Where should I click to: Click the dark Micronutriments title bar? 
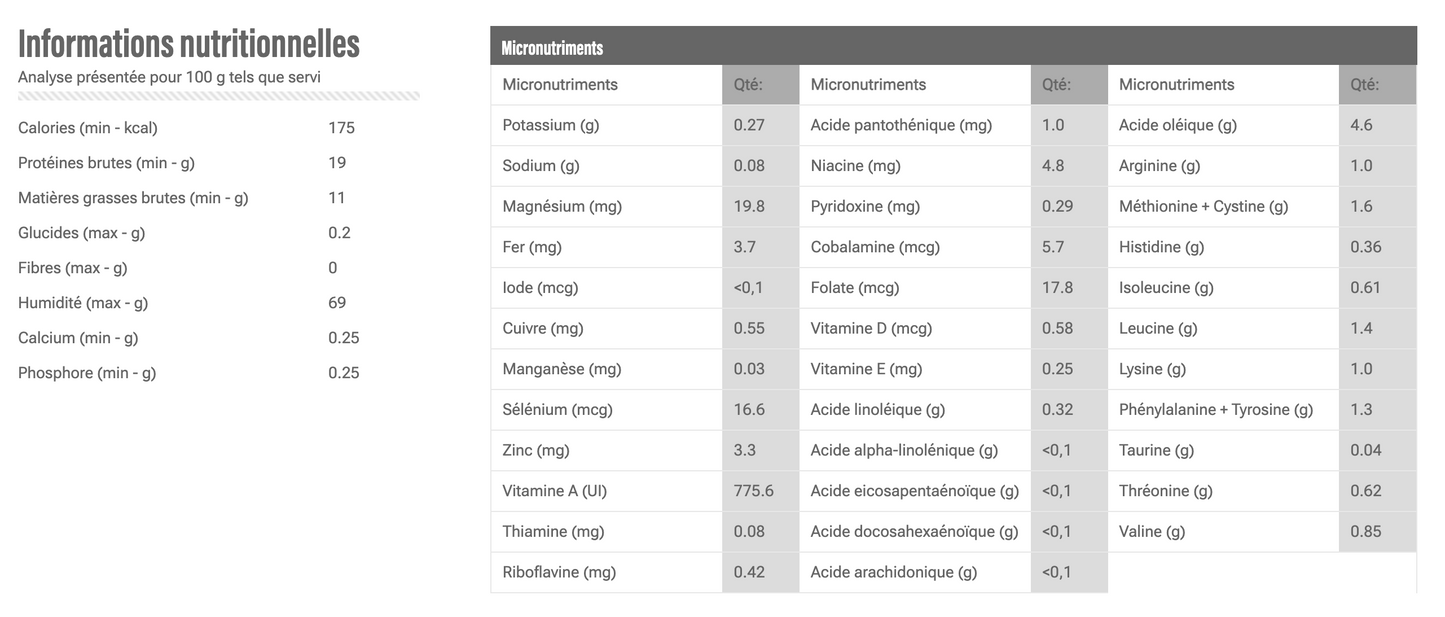tap(953, 47)
